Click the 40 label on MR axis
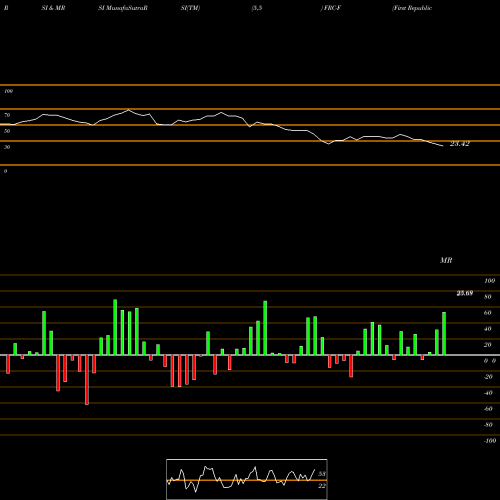The height and width of the screenshot is (500, 500). (488, 329)
